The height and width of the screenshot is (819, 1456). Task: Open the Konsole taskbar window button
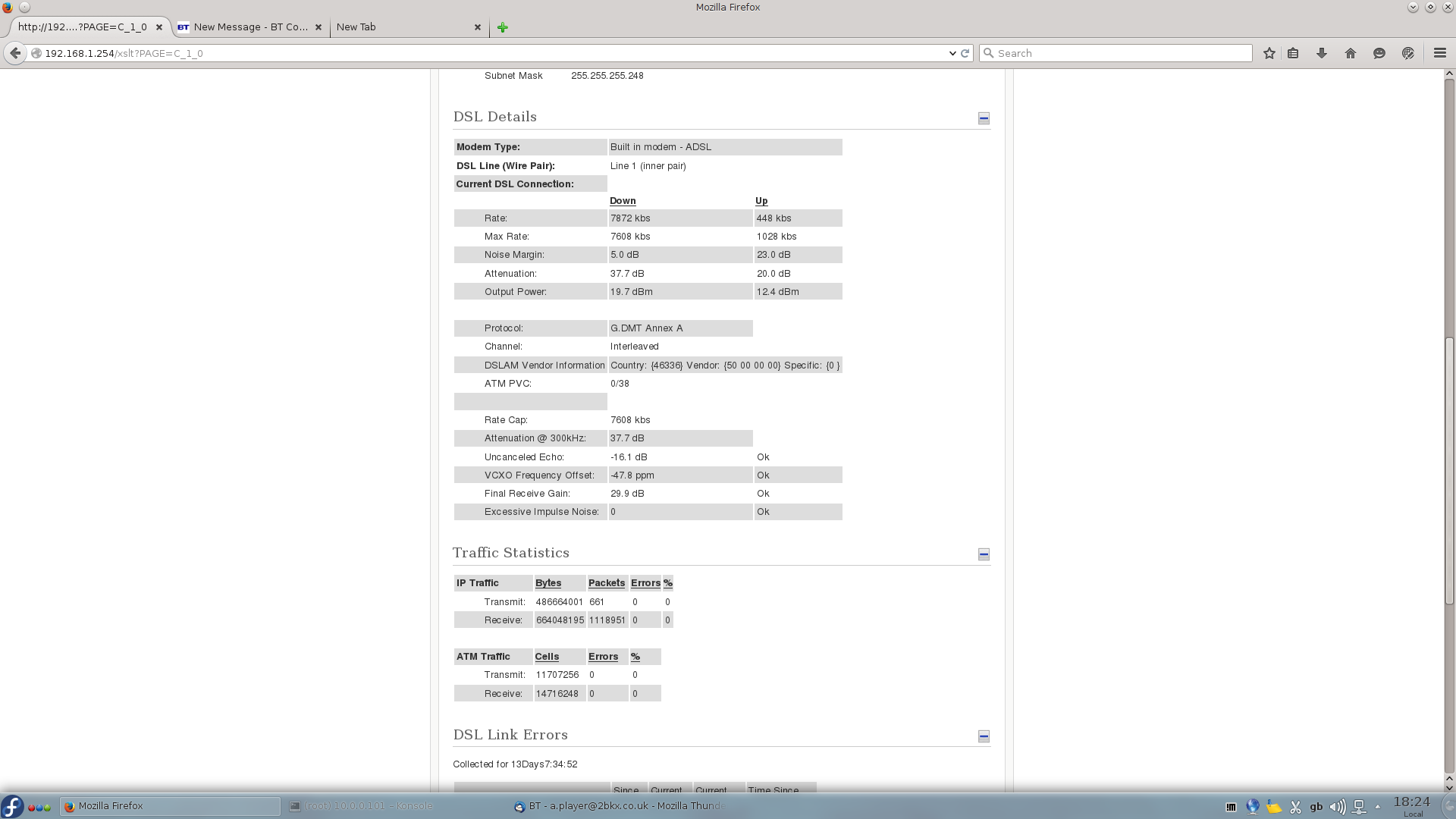[x=364, y=806]
